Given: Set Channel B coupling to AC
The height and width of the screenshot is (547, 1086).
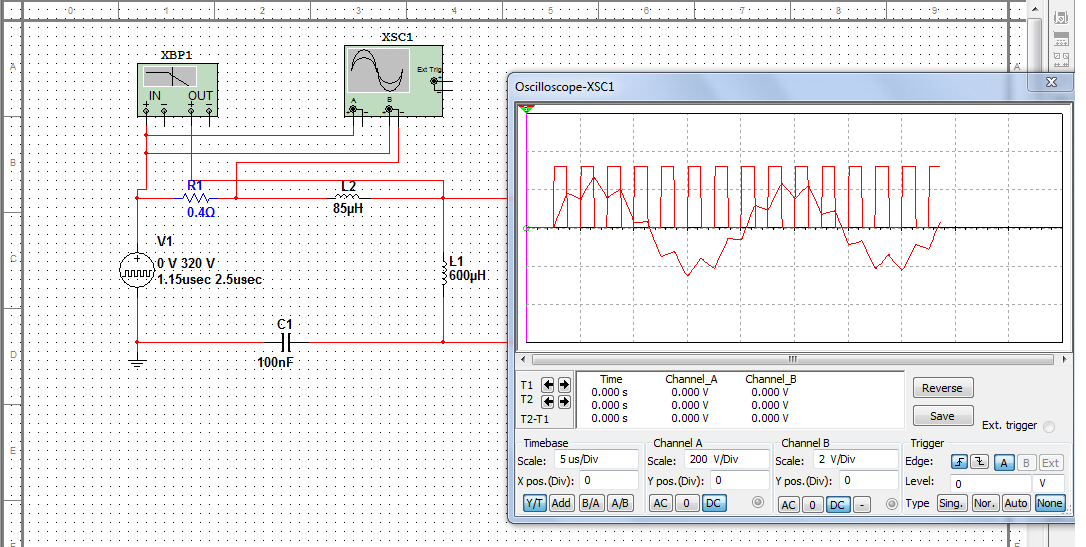Looking at the screenshot, I should (788, 505).
